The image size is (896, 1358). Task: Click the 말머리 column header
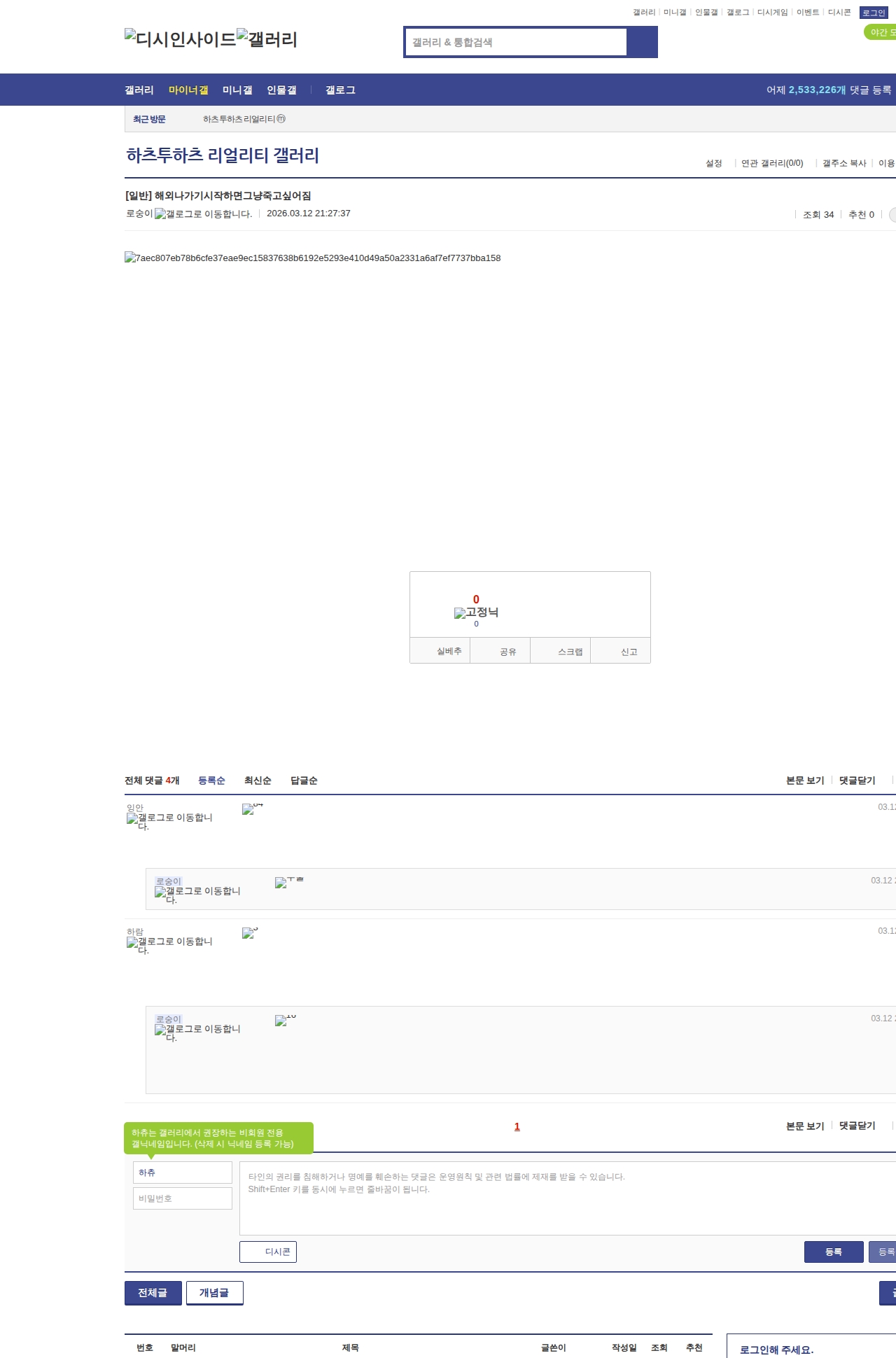(183, 1347)
